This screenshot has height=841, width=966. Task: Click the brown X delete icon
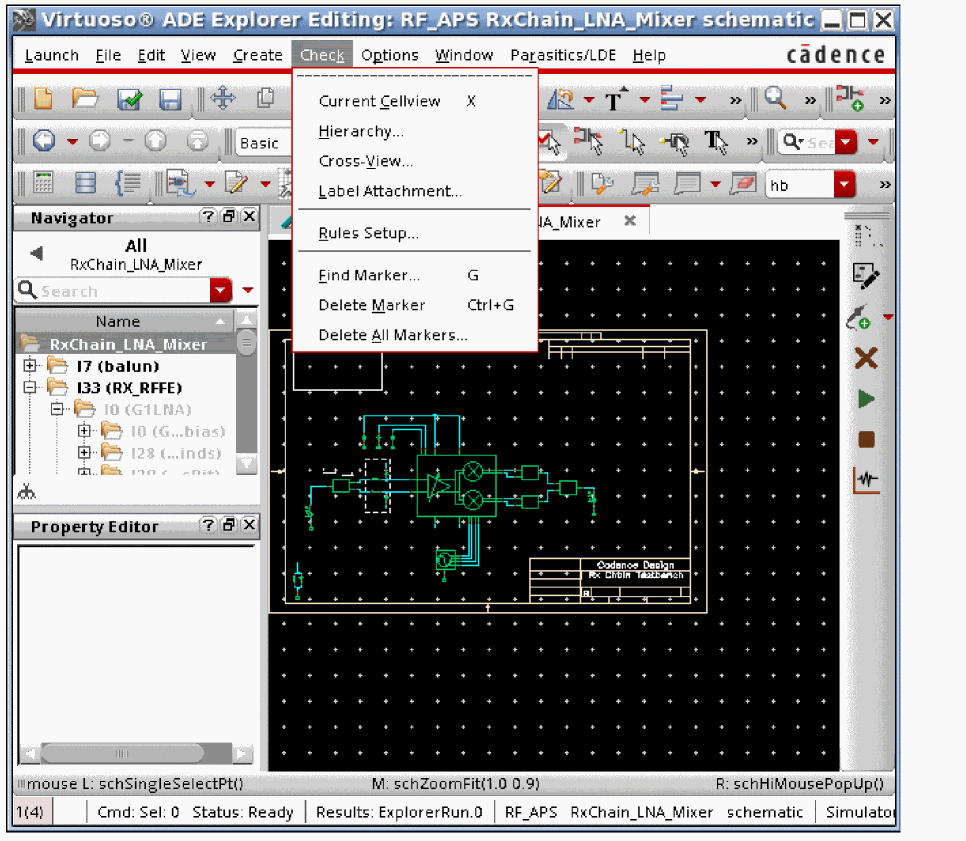(866, 358)
